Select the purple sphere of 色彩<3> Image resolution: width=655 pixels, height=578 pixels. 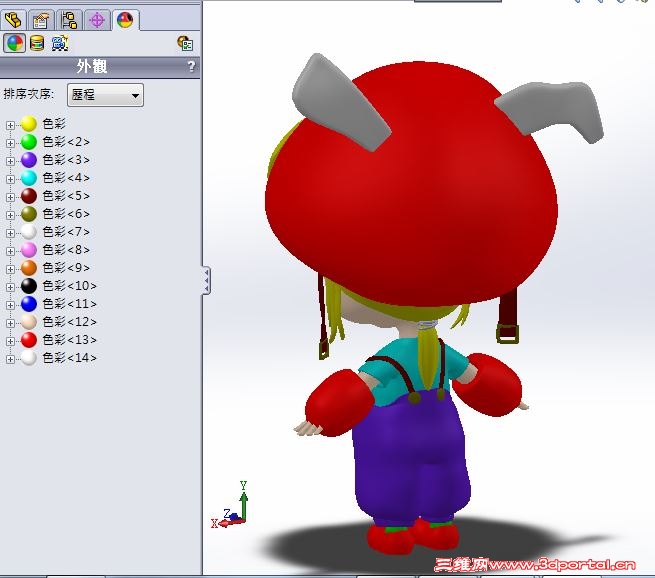pos(29,160)
